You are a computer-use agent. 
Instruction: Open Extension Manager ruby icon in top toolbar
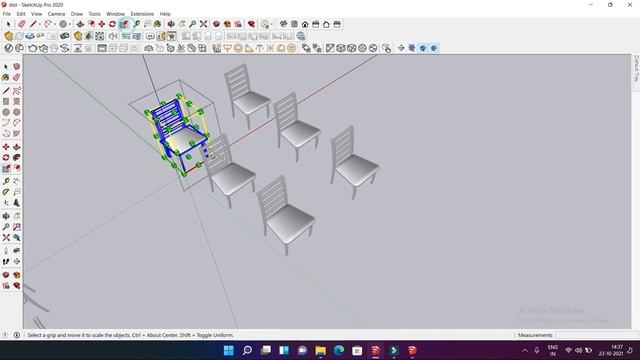point(251,24)
